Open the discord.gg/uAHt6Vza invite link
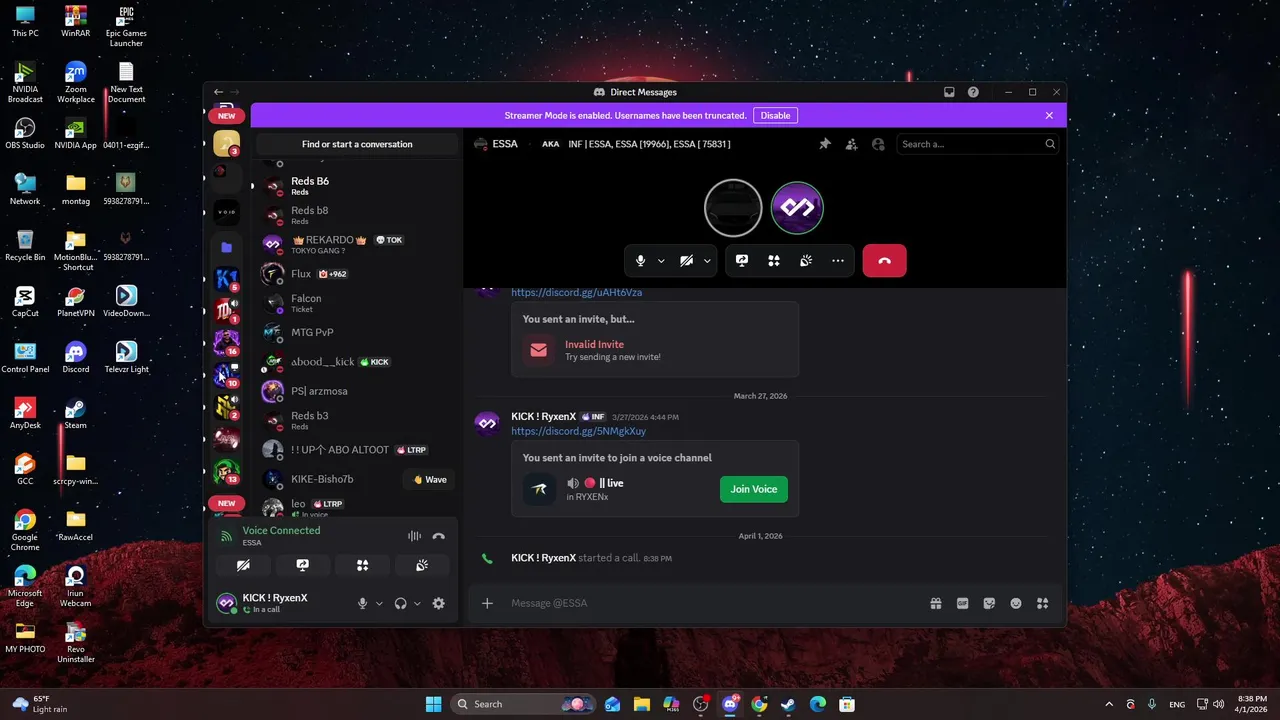The height and width of the screenshot is (720, 1280). point(576,292)
